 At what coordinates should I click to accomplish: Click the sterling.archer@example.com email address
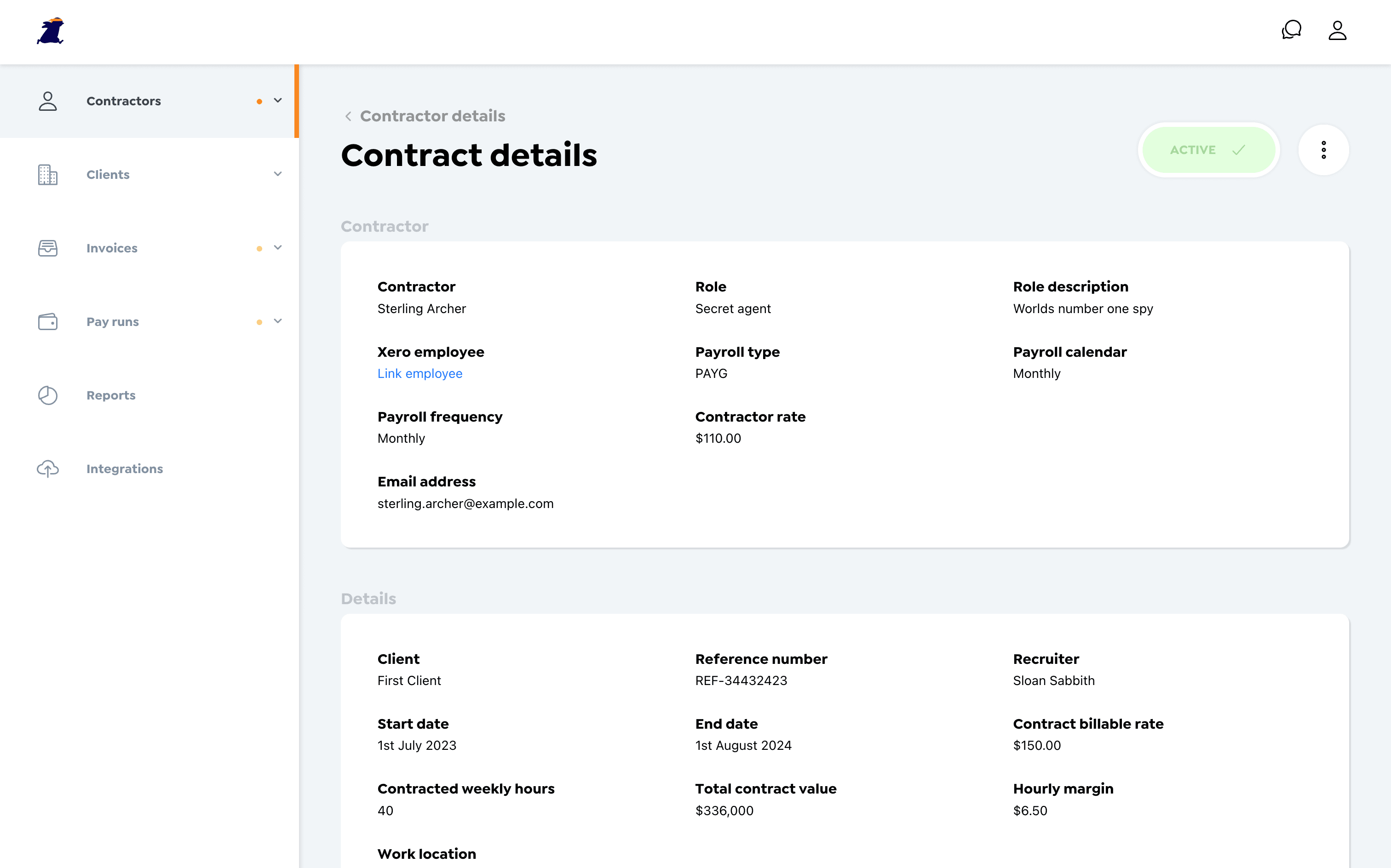point(465,503)
